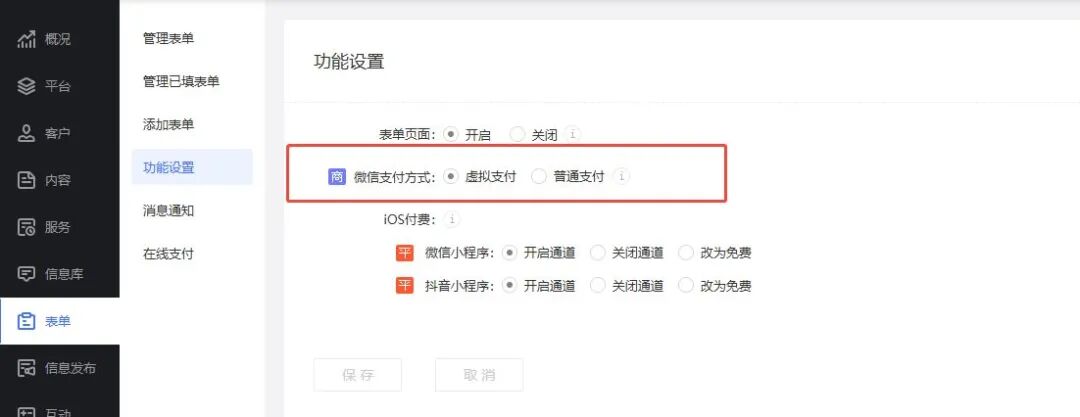1080x417 pixels.
Task: Open the 内容 sidebar label
Action: point(58,180)
